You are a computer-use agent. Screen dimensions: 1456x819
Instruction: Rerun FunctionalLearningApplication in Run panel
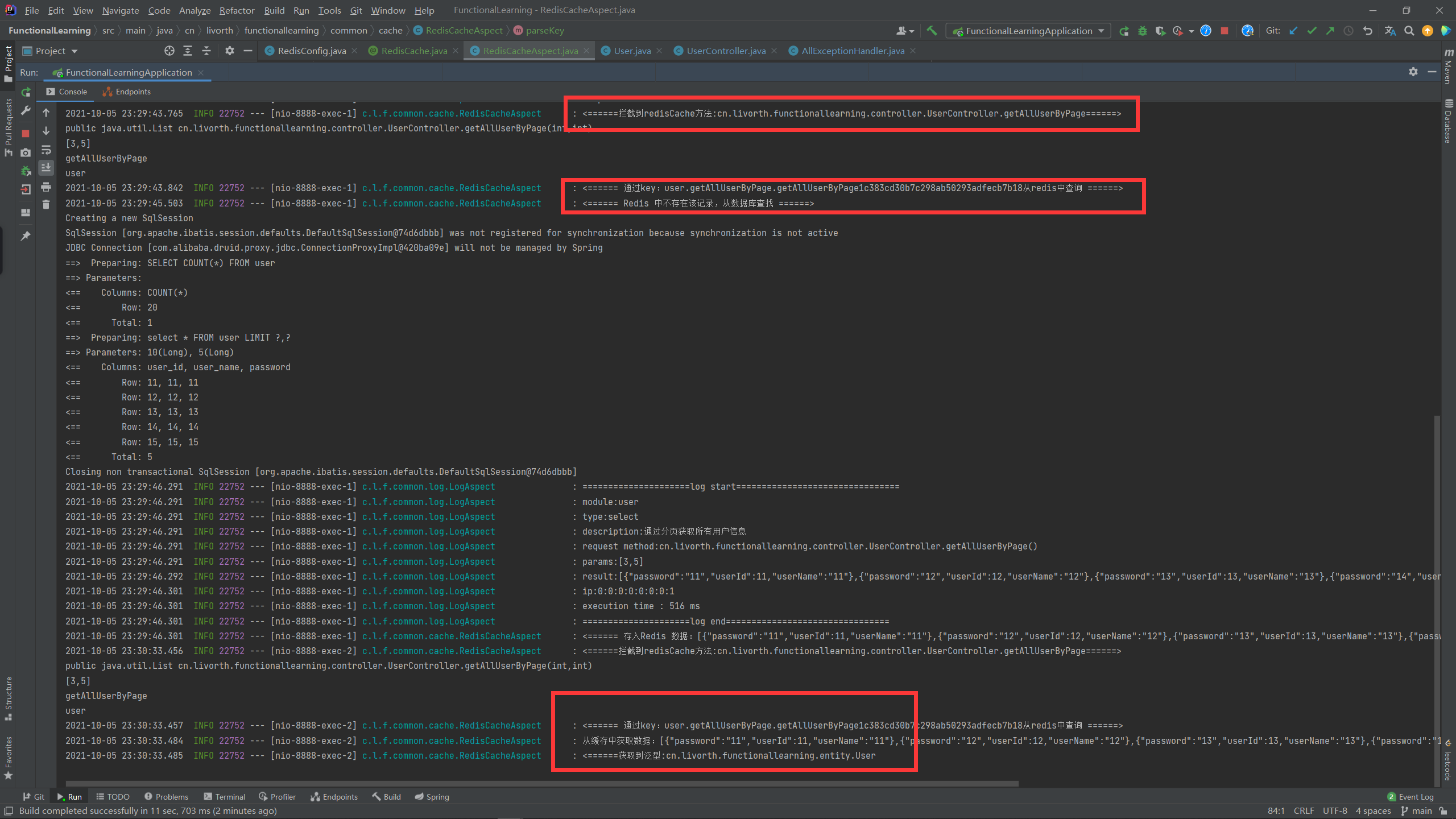coord(26,92)
